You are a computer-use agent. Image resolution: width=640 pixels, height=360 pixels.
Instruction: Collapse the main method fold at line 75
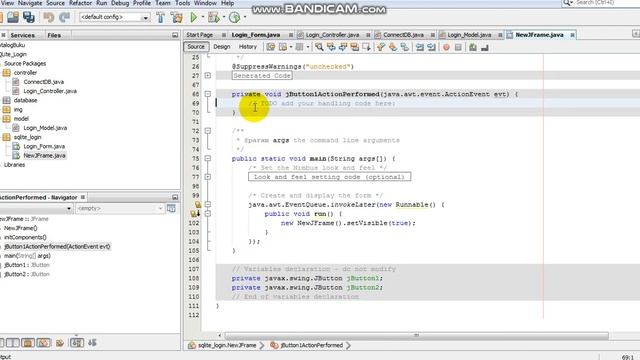208,158
